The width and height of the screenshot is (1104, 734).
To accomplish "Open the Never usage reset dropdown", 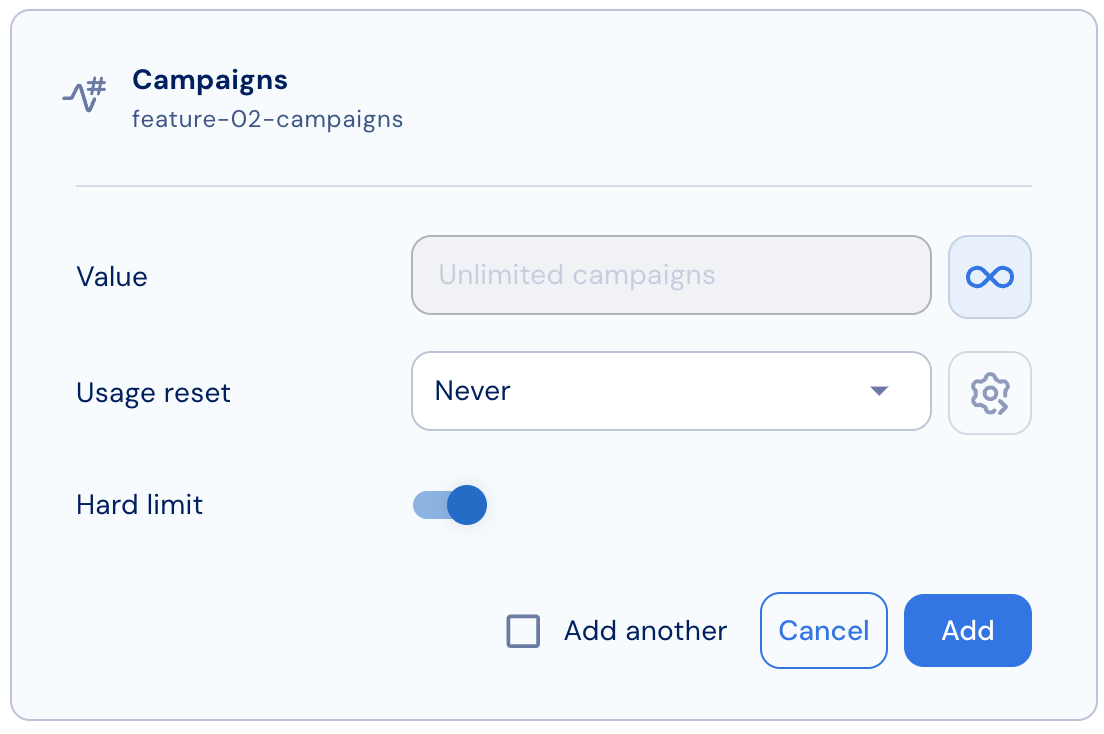I will pyautogui.click(x=671, y=391).
